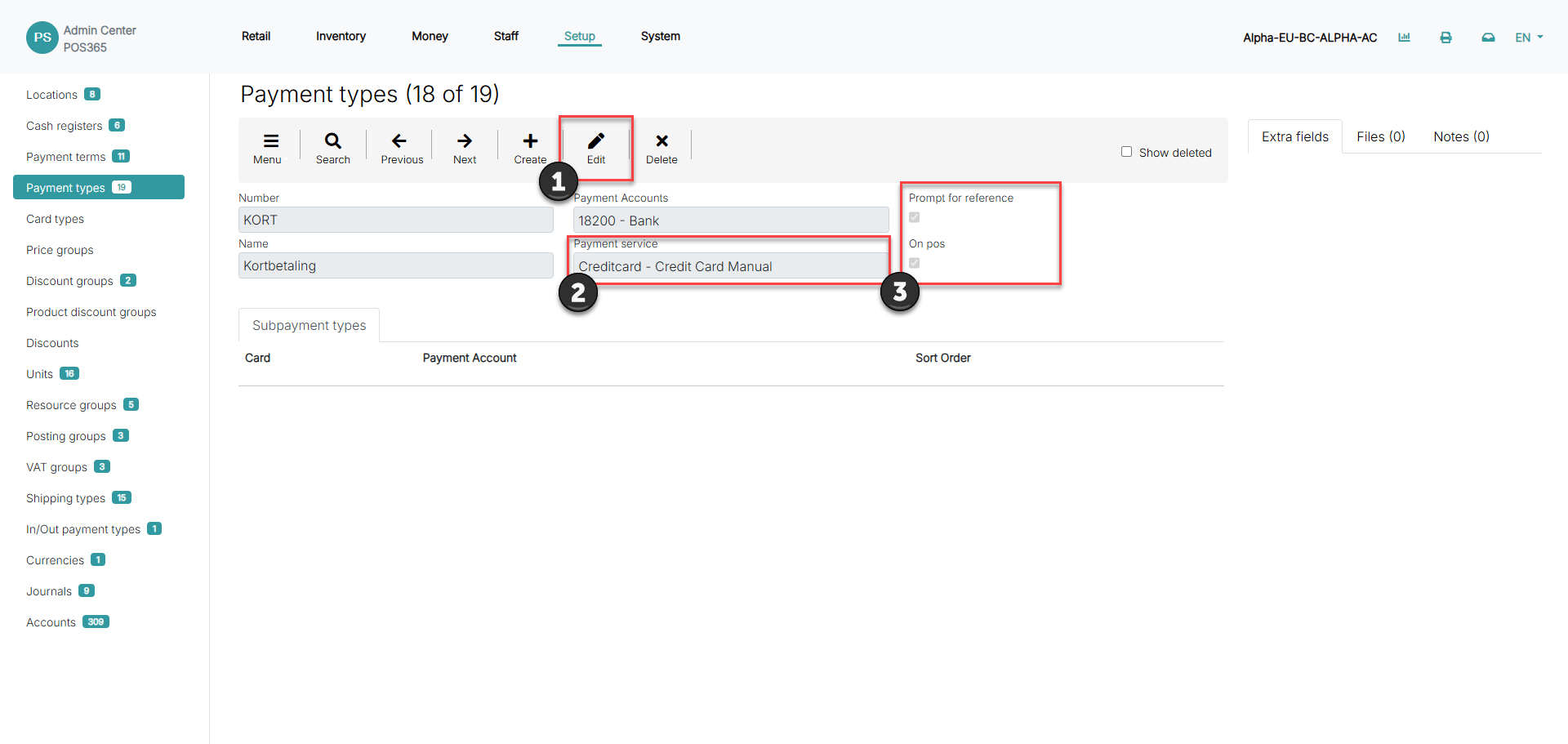Open Discount groups in the sidebar
Screen dimensions: 1568x744
[69, 281]
